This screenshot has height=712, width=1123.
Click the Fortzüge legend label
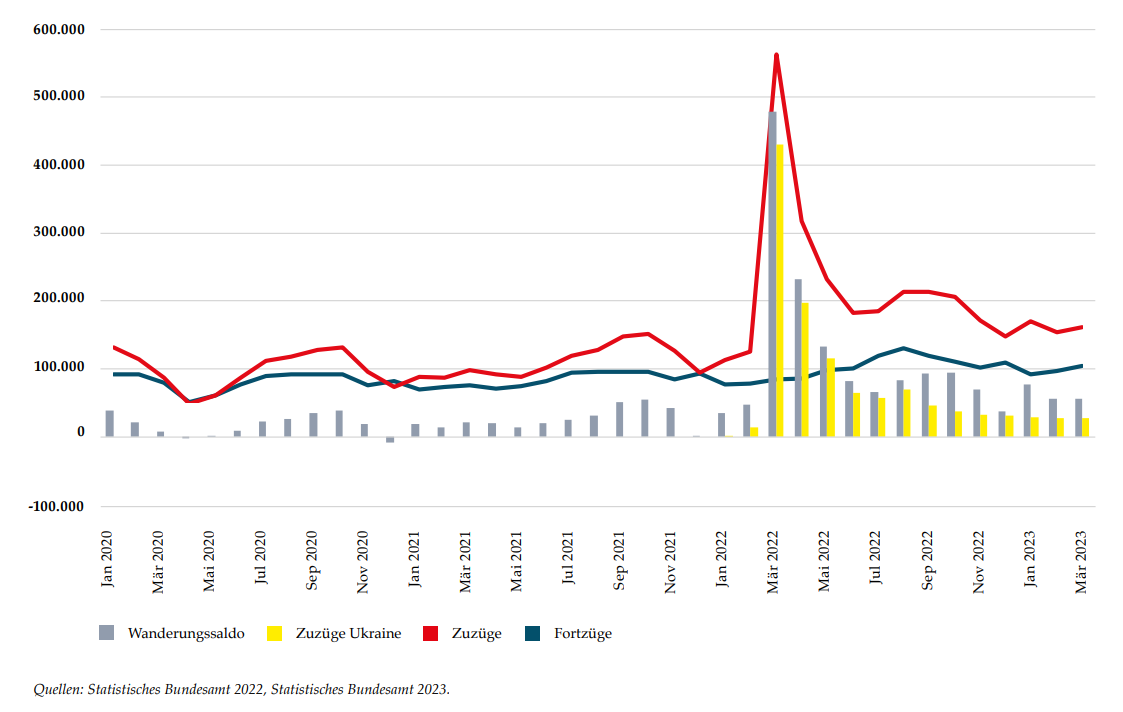point(583,633)
